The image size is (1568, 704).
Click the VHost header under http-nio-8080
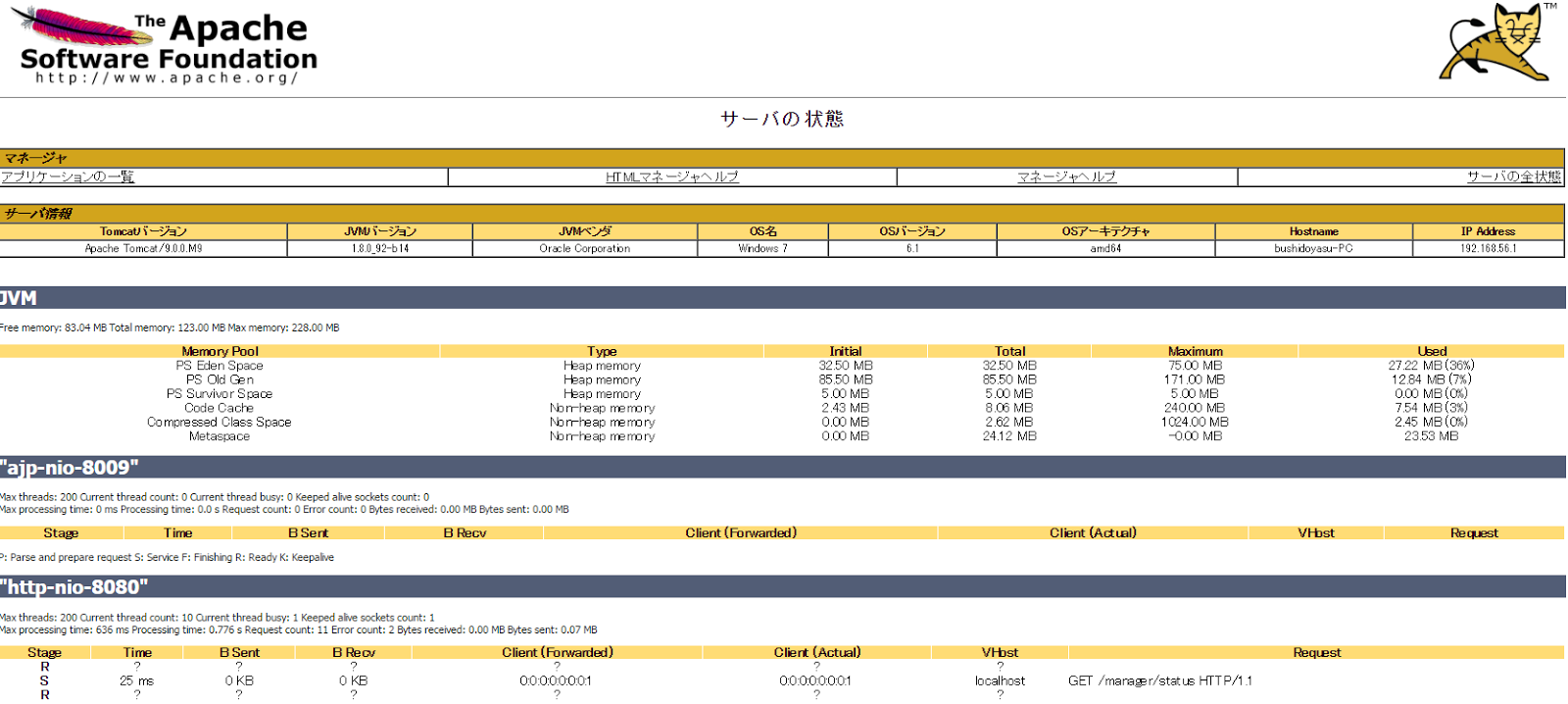(1000, 653)
